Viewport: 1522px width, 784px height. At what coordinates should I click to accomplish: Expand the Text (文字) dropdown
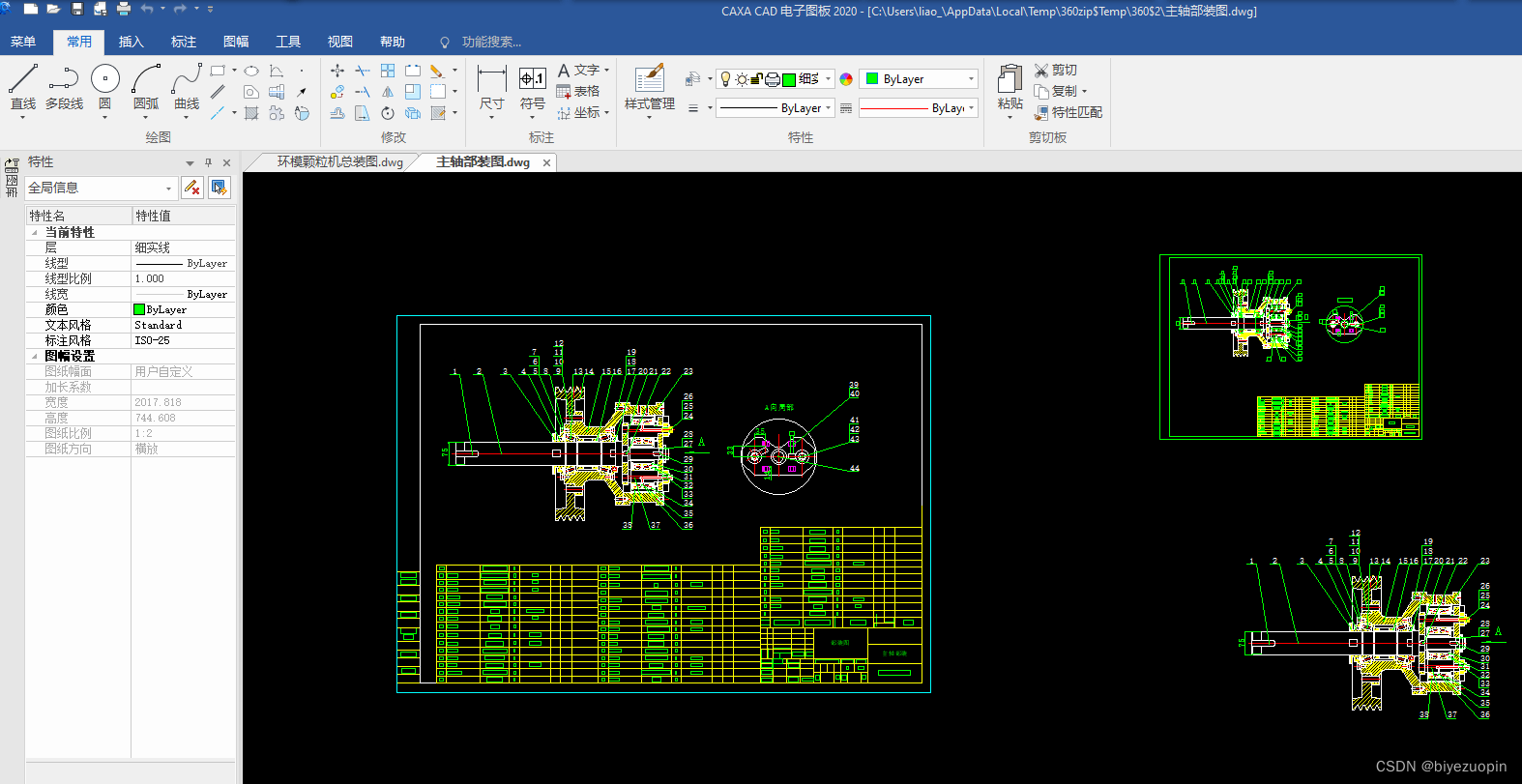(606, 71)
